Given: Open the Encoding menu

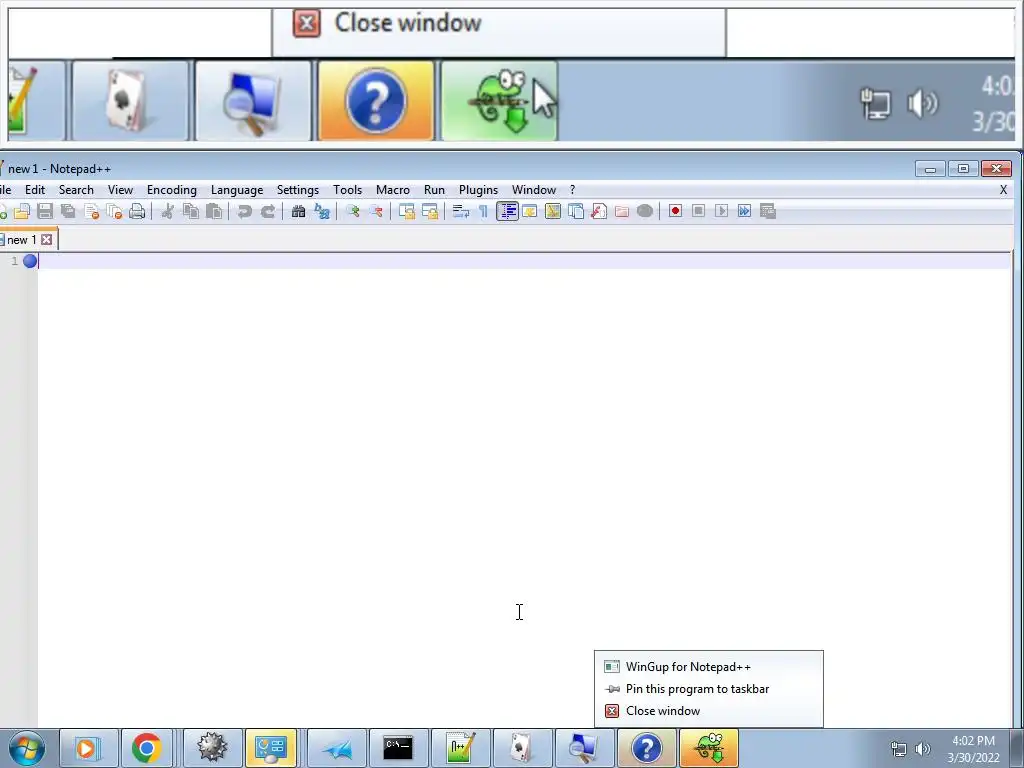Looking at the screenshot, I should pos(172,190).
